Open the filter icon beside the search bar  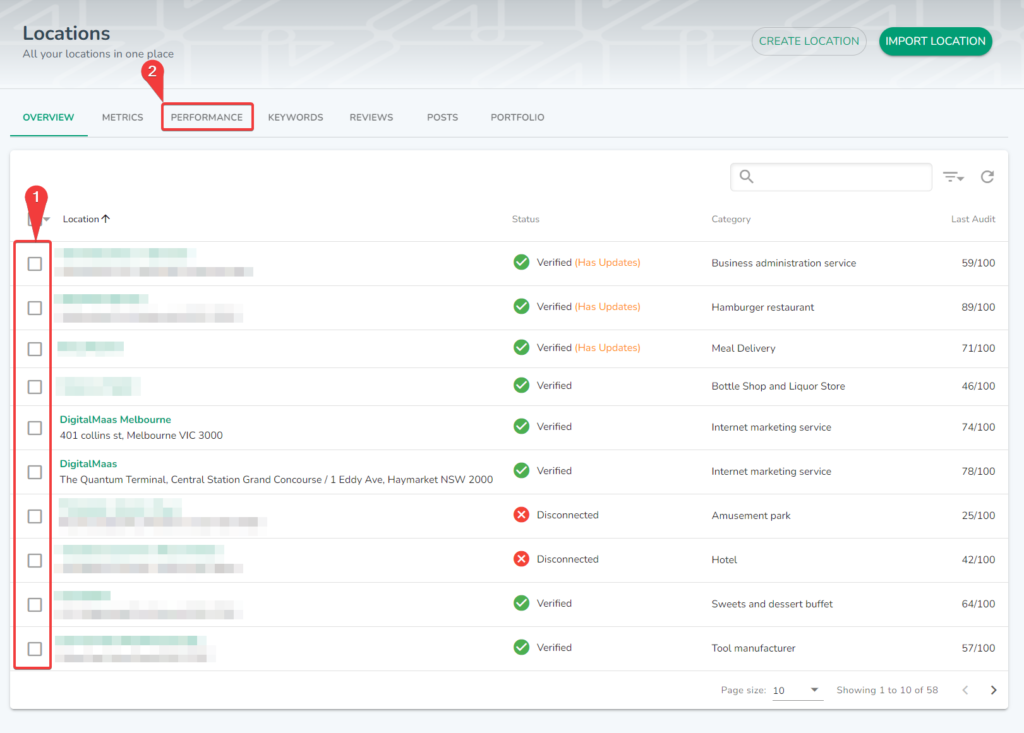coord(952,176)
